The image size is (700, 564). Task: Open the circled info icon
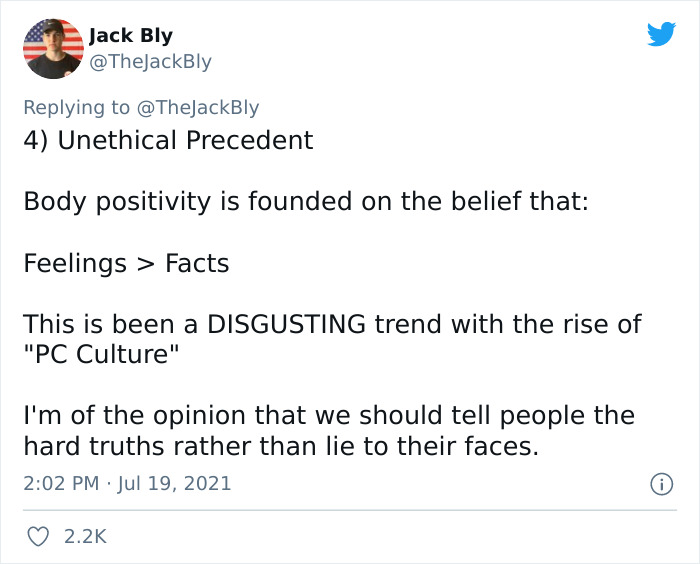coord(661,484)
